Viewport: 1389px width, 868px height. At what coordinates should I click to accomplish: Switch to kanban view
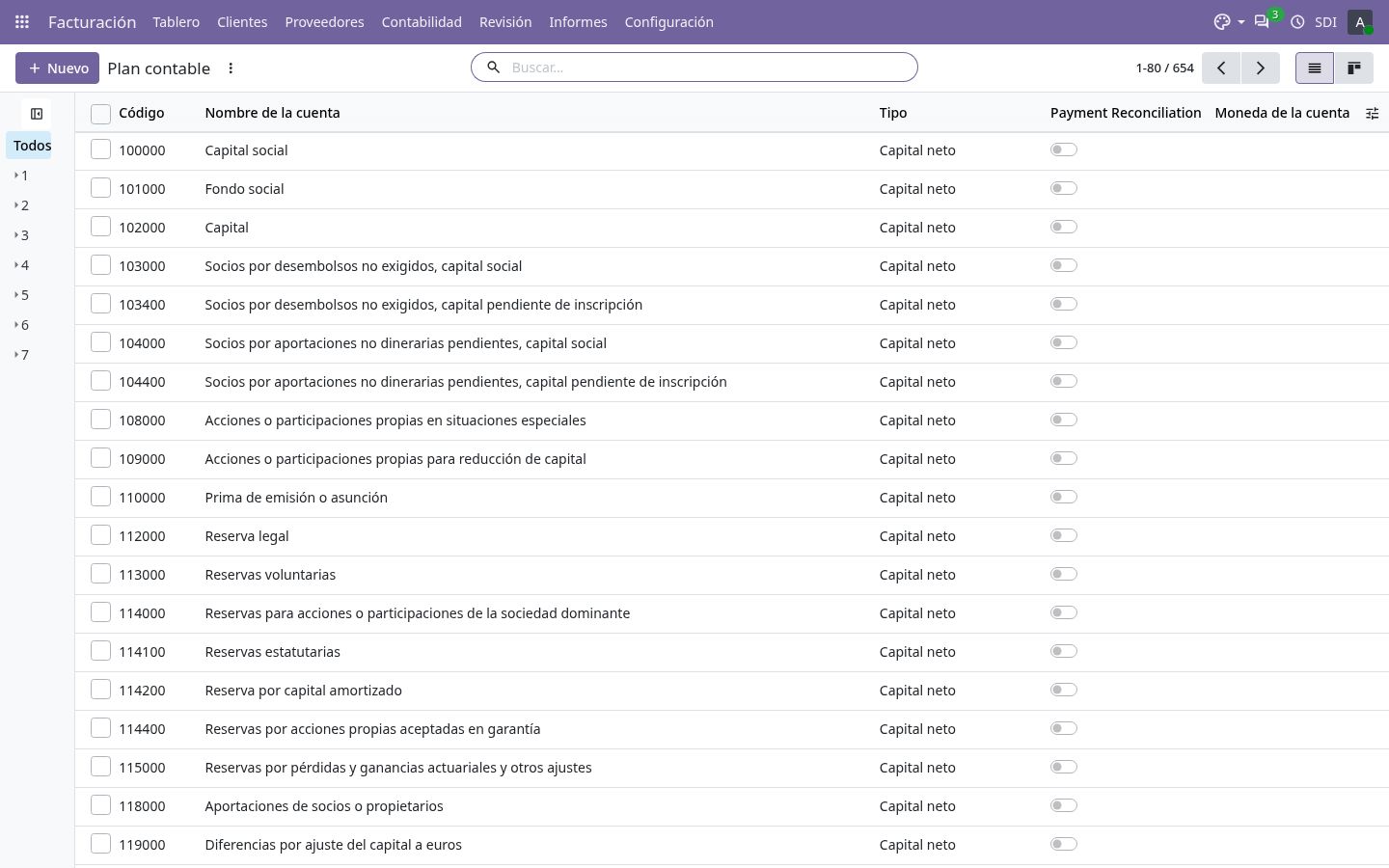1354,68
